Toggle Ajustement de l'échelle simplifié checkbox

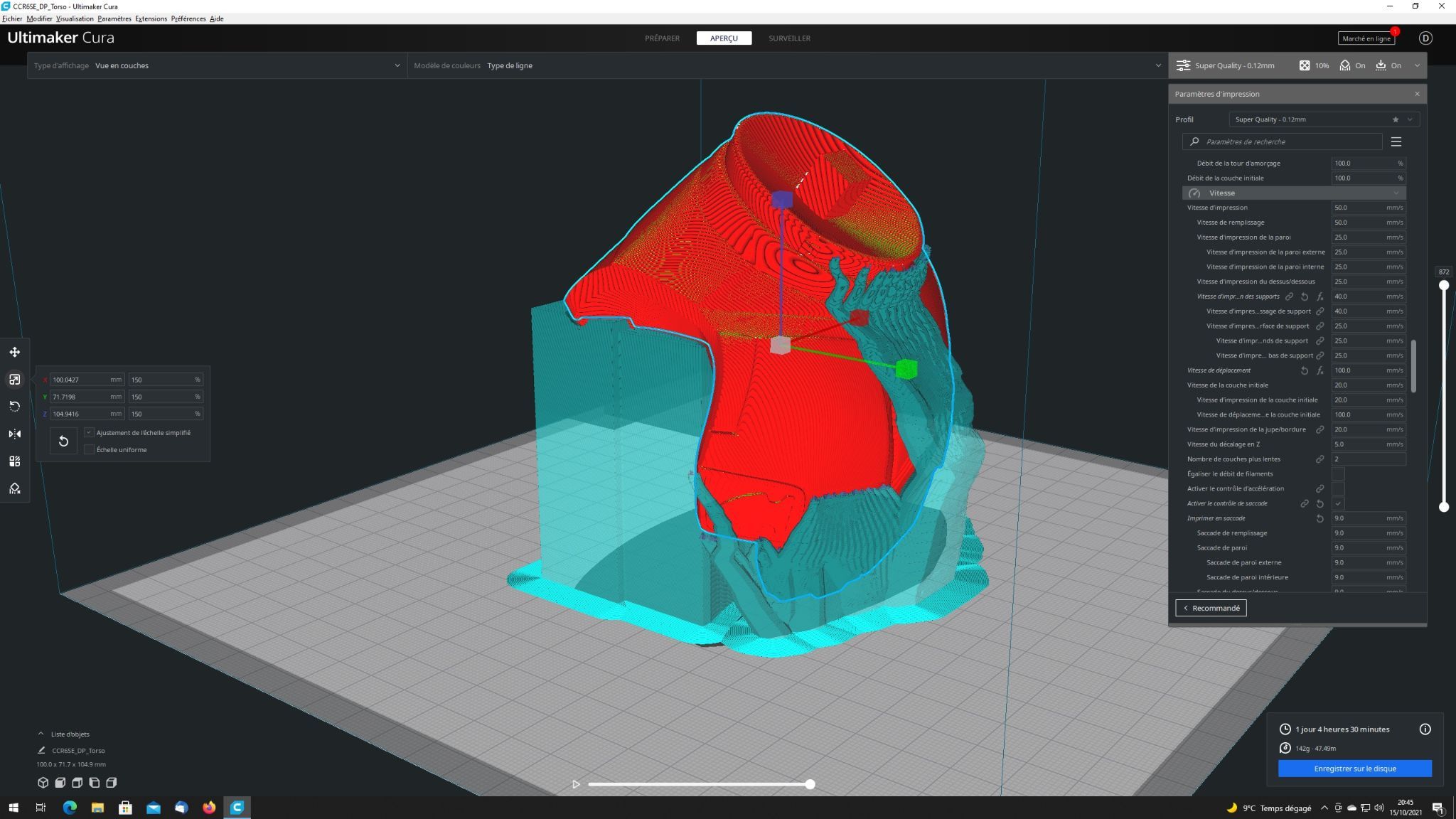(89, 432)
